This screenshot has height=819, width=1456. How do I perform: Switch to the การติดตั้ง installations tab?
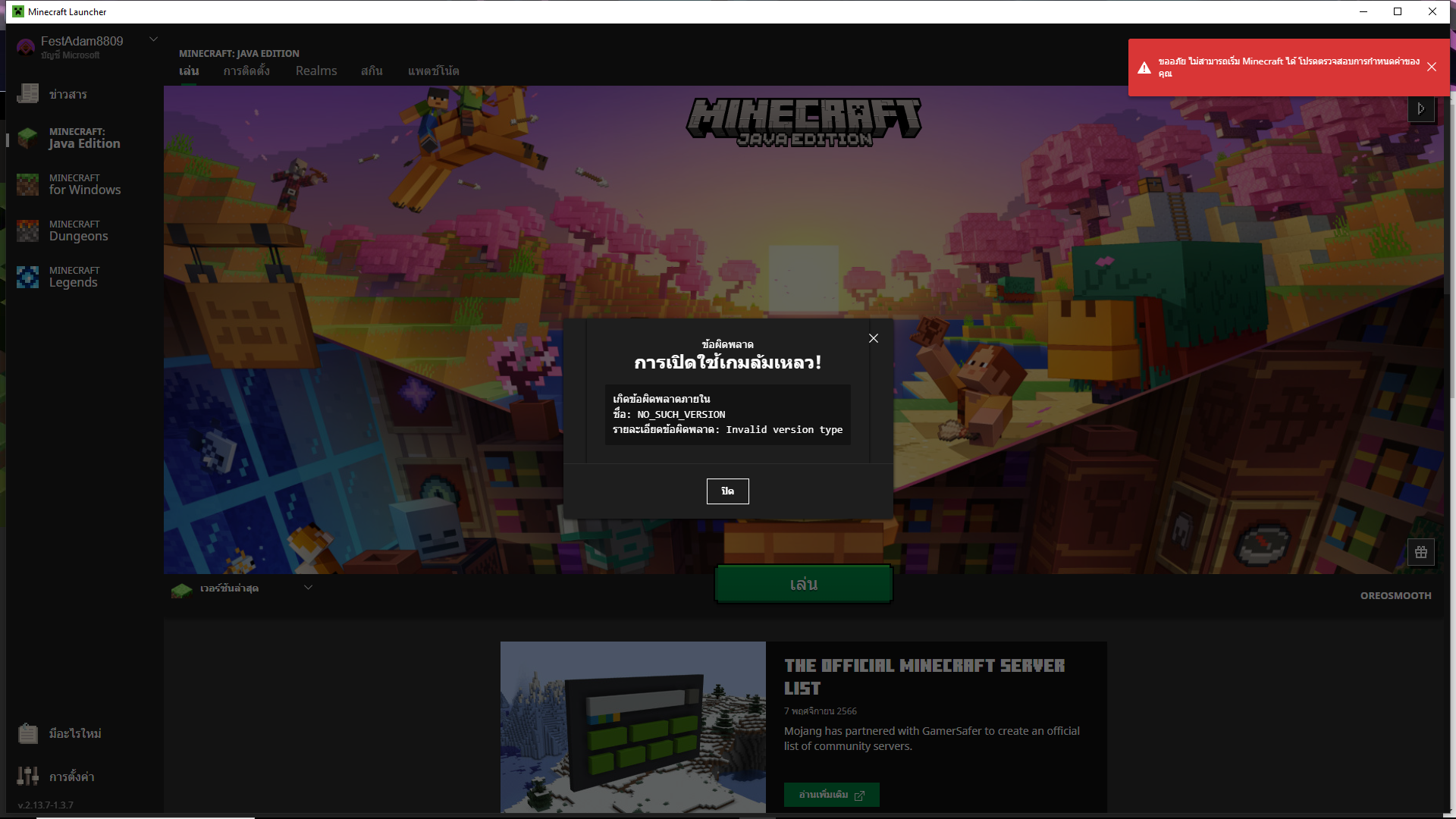click(246, 71)
